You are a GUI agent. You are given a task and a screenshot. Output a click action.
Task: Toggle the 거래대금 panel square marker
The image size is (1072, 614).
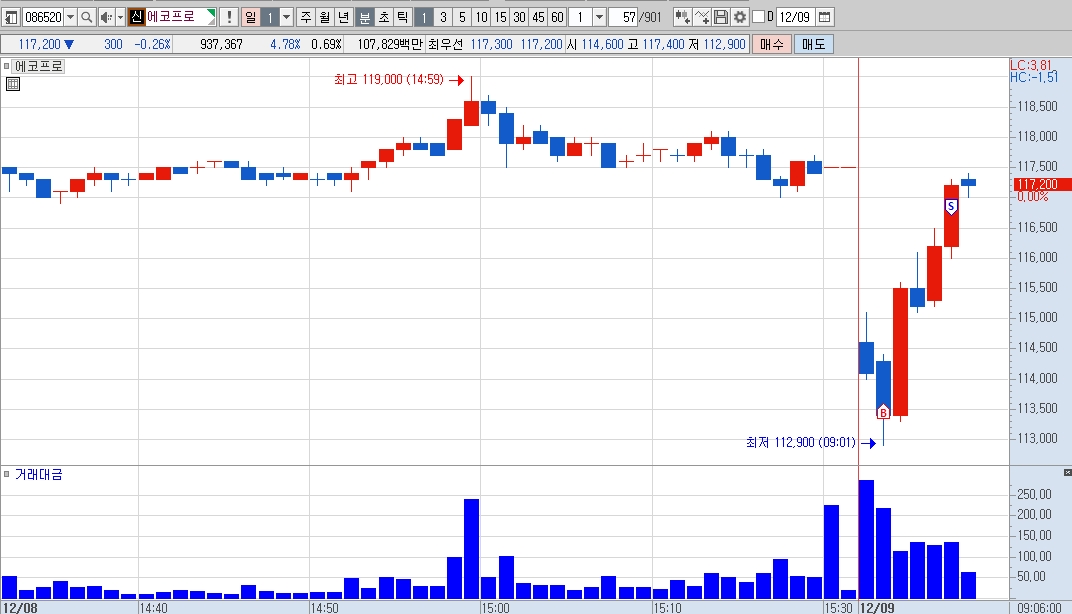point(6,474)
